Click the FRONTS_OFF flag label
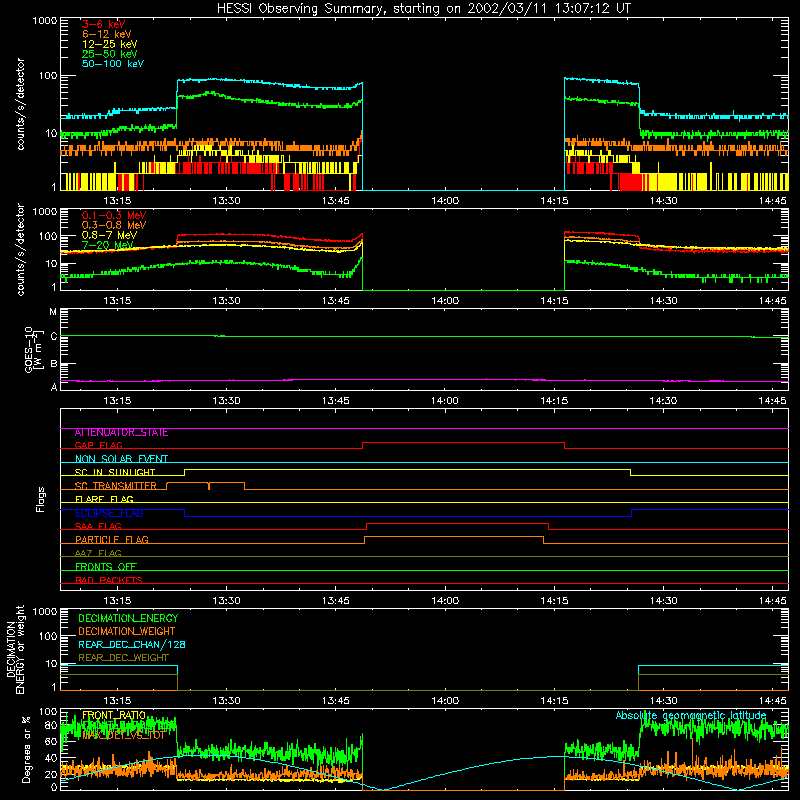Image resolution: width=800 pixels, height=800 pixels. [x=106, y=567]
